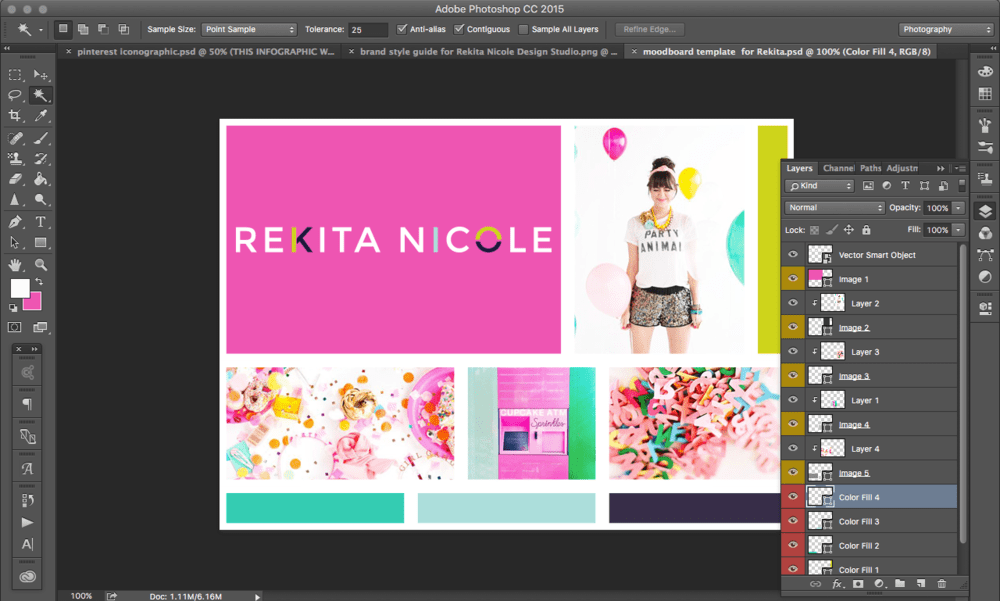Swap foreground and background colors
Viewport: 1000px width, 601px height.
39,281
